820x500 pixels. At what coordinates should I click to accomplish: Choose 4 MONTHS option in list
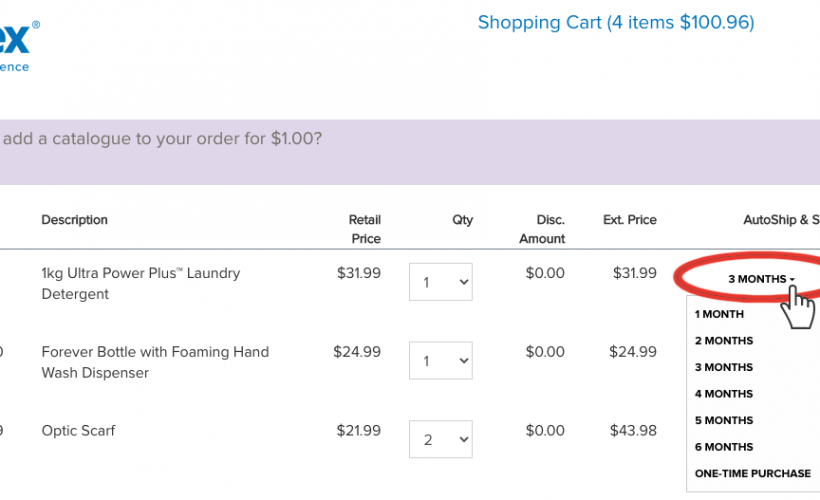coord(724,394)
